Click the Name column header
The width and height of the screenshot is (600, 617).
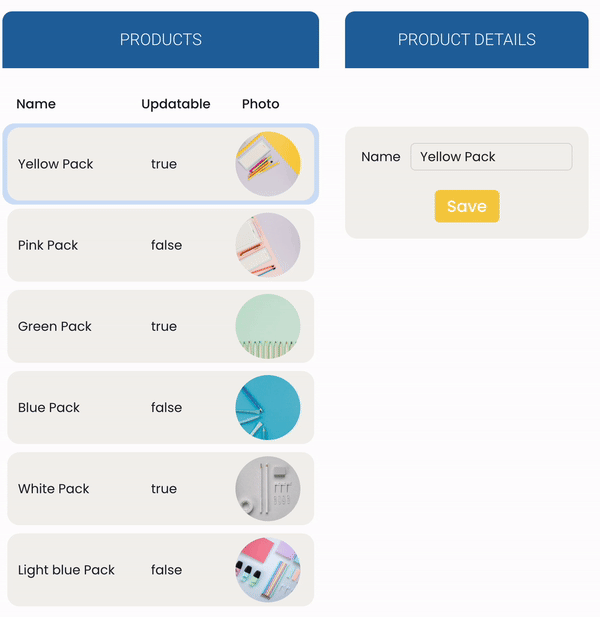click(36, 104)
